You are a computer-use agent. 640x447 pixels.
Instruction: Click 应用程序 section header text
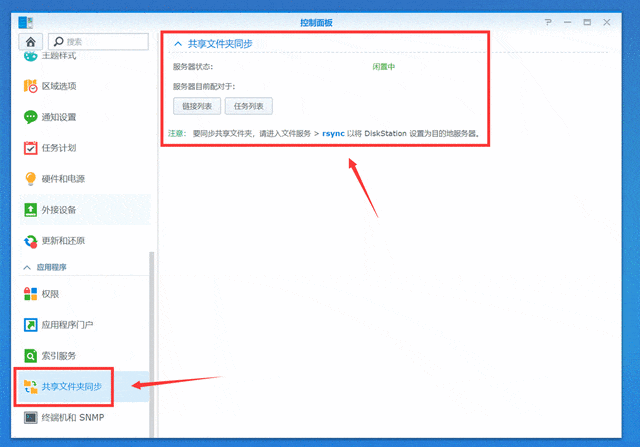[51, 267]
